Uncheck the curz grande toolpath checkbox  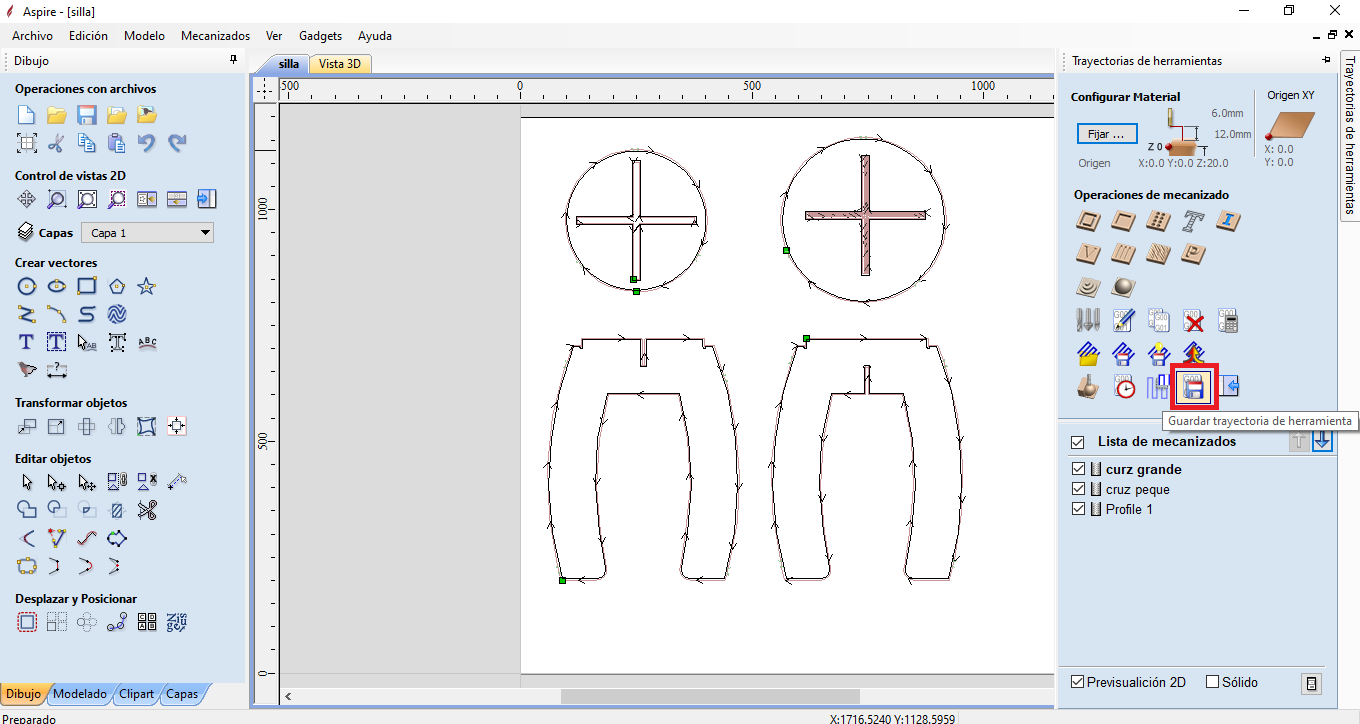[1078, 469]
